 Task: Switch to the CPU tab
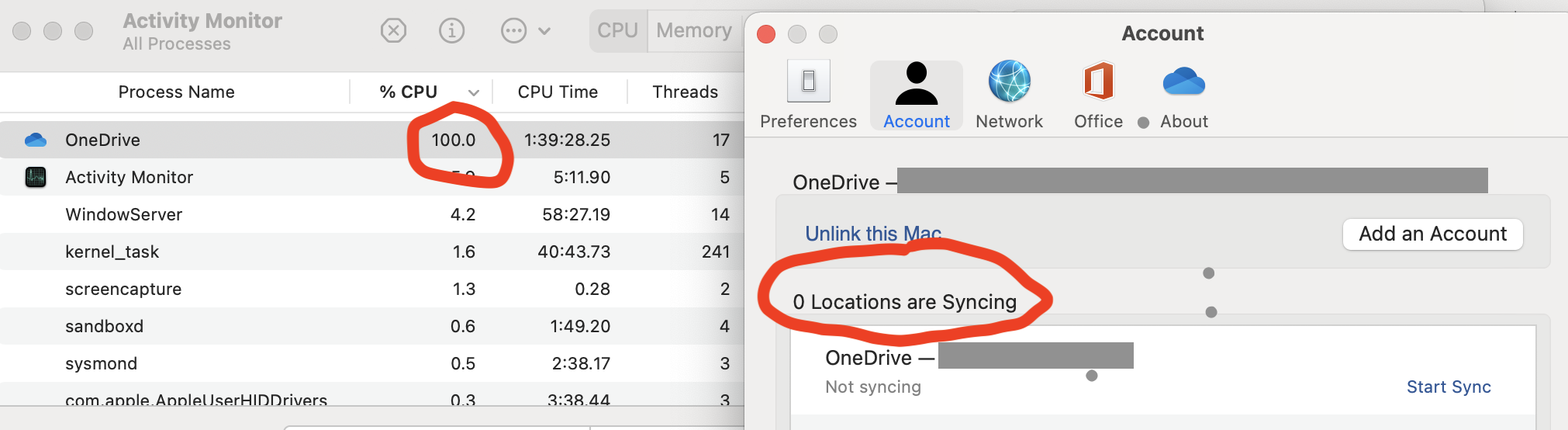[618, 31]
